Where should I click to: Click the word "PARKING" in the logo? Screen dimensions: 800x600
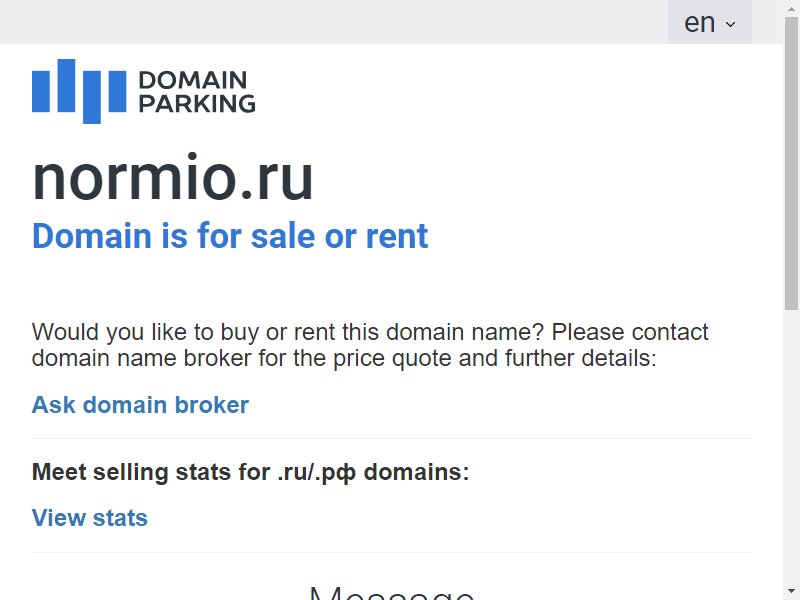(197, 104)
